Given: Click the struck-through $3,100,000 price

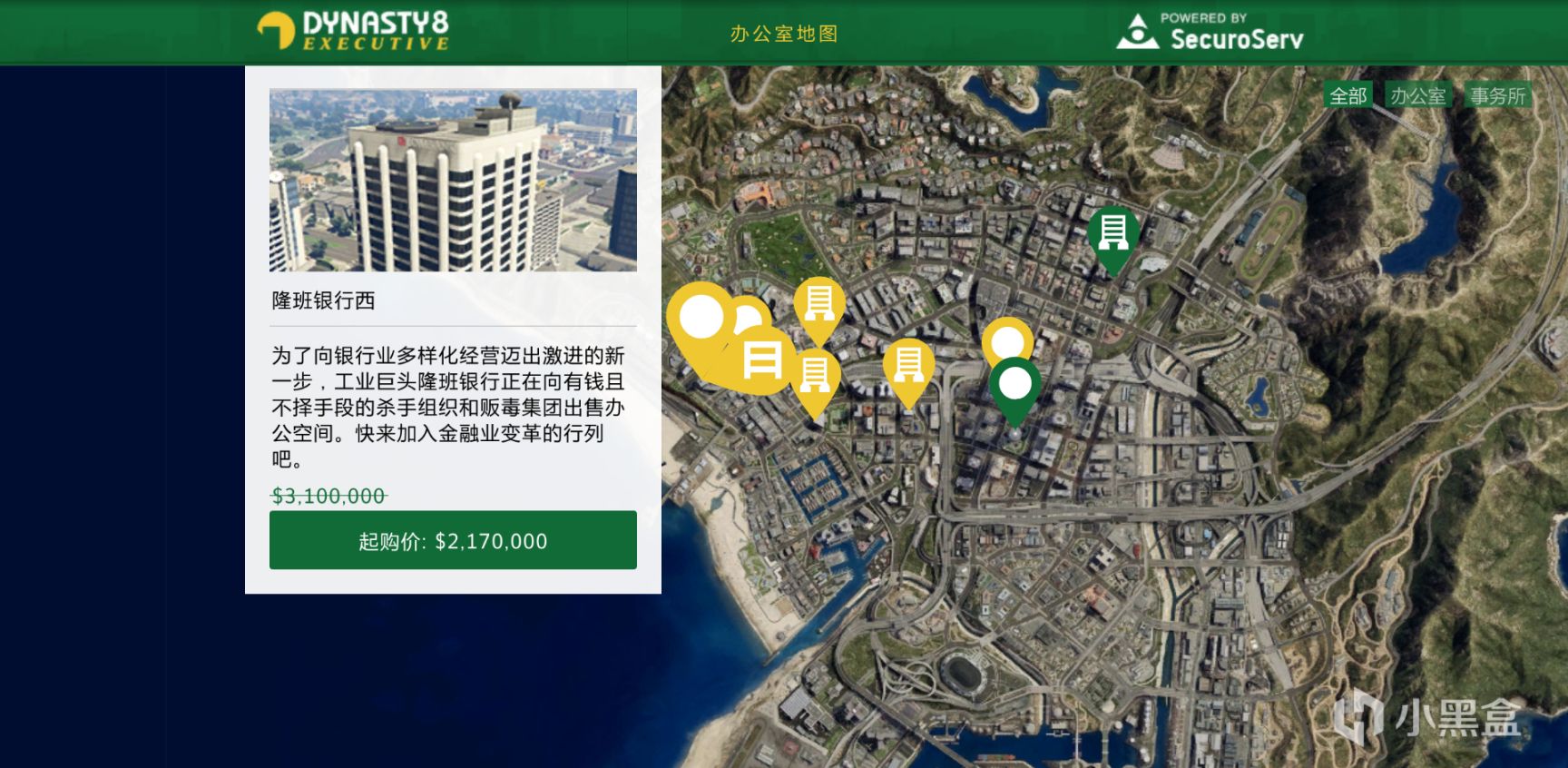Looking at the screenshot, I should (328, 496).
